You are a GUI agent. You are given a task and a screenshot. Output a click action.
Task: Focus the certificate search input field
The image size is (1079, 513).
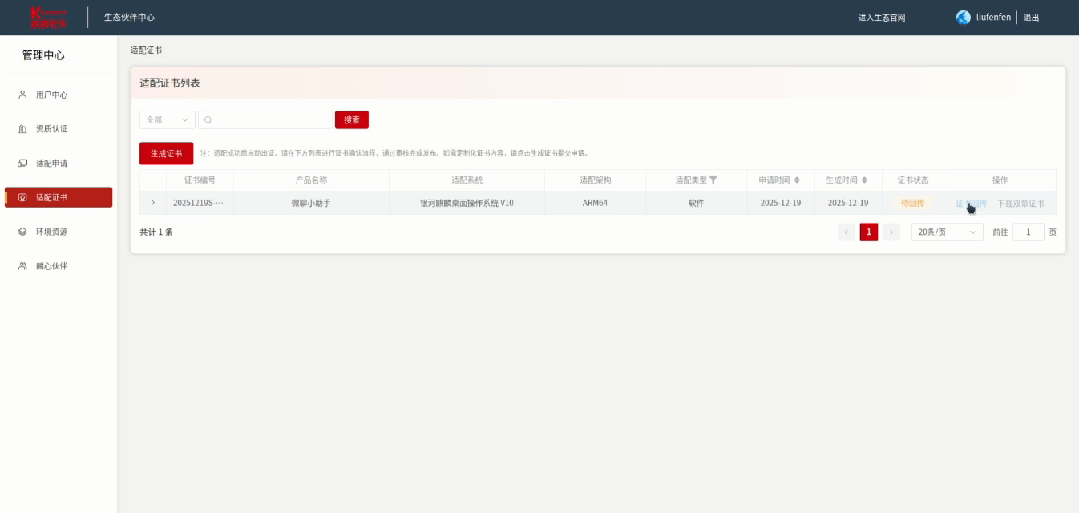[265, 120]
